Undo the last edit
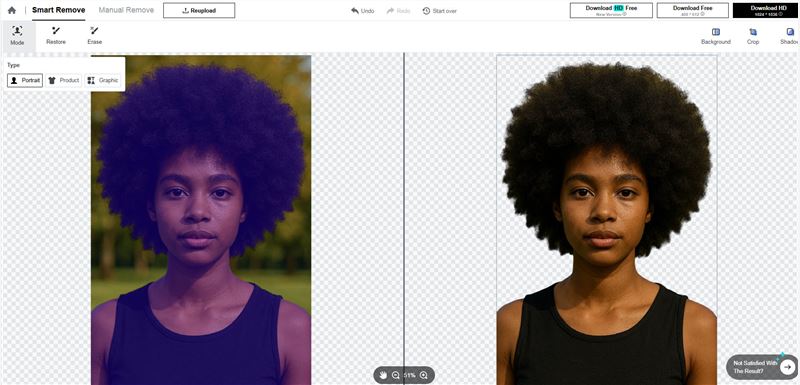This screenshot has height=385, width=800. click(x=362, y=11)
